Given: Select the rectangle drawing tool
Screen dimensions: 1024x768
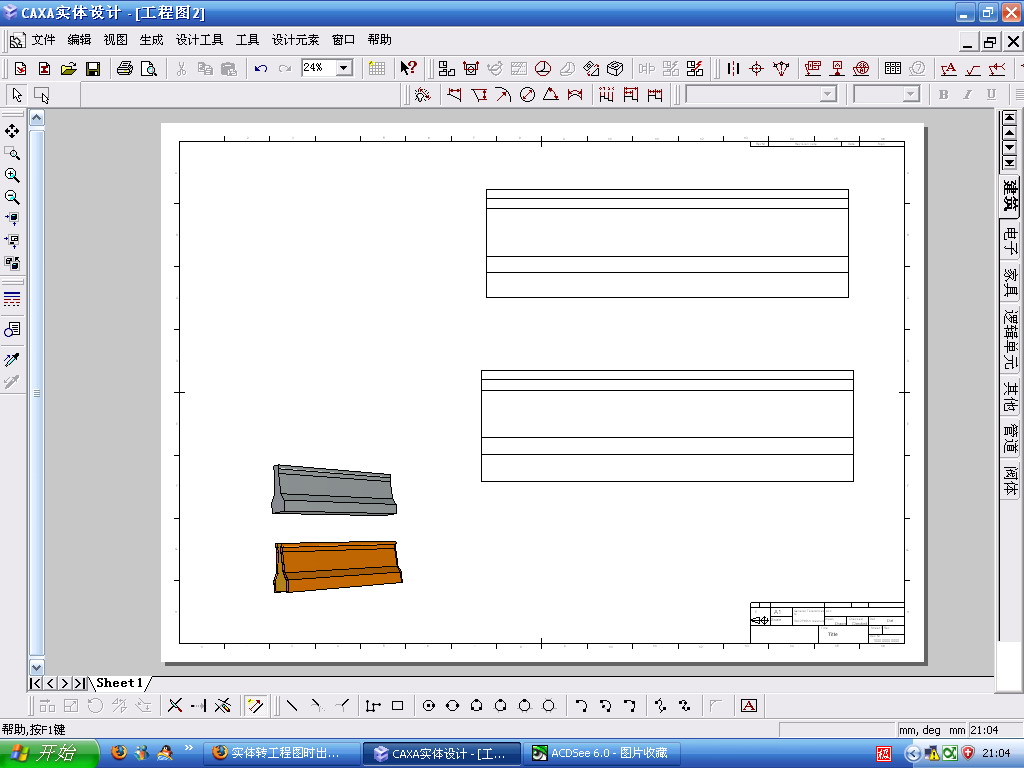Looking at the screenshot, I should click(x=397, y=706).
